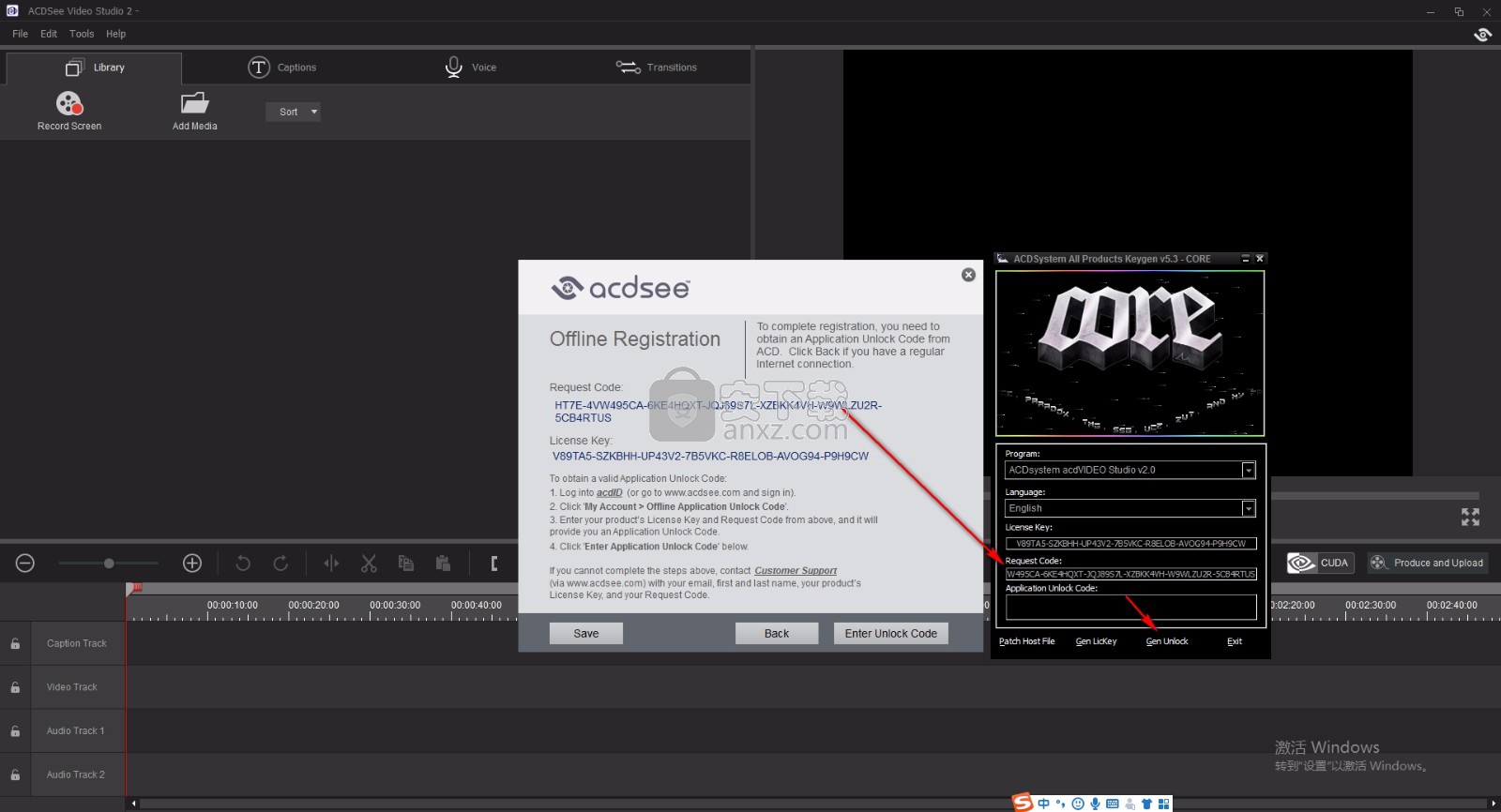The width and height of the screenshot is (1501, 812).
Task: Click Enter Unlock Code button
Action: pos(891,634)
